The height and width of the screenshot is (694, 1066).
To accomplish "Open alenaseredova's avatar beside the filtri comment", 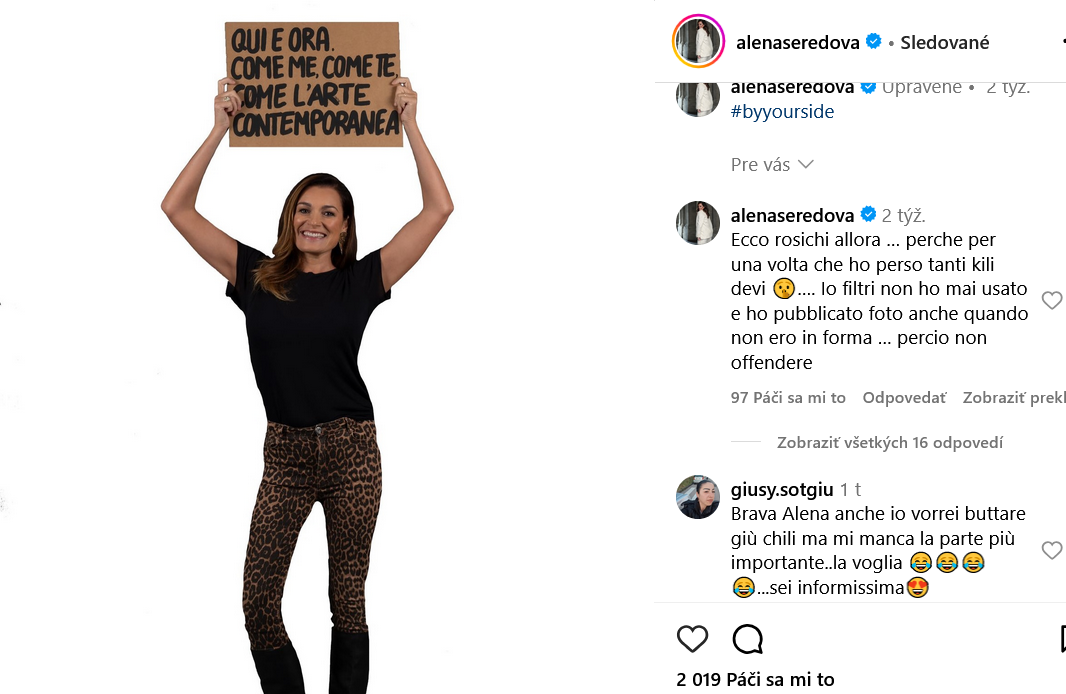I will (698, 222).
